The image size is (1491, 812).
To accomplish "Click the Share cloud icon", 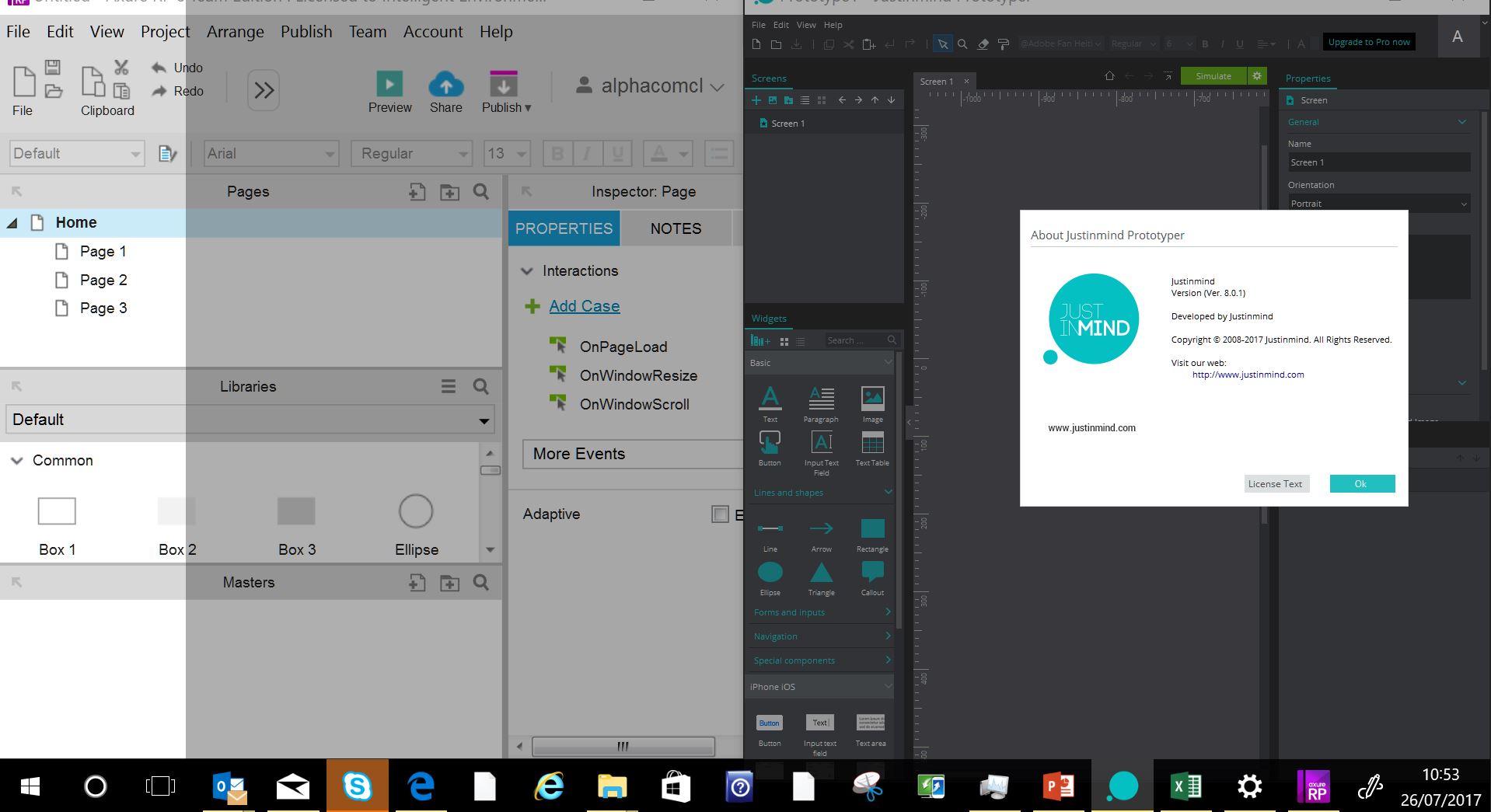I will (x=445, y=84).
